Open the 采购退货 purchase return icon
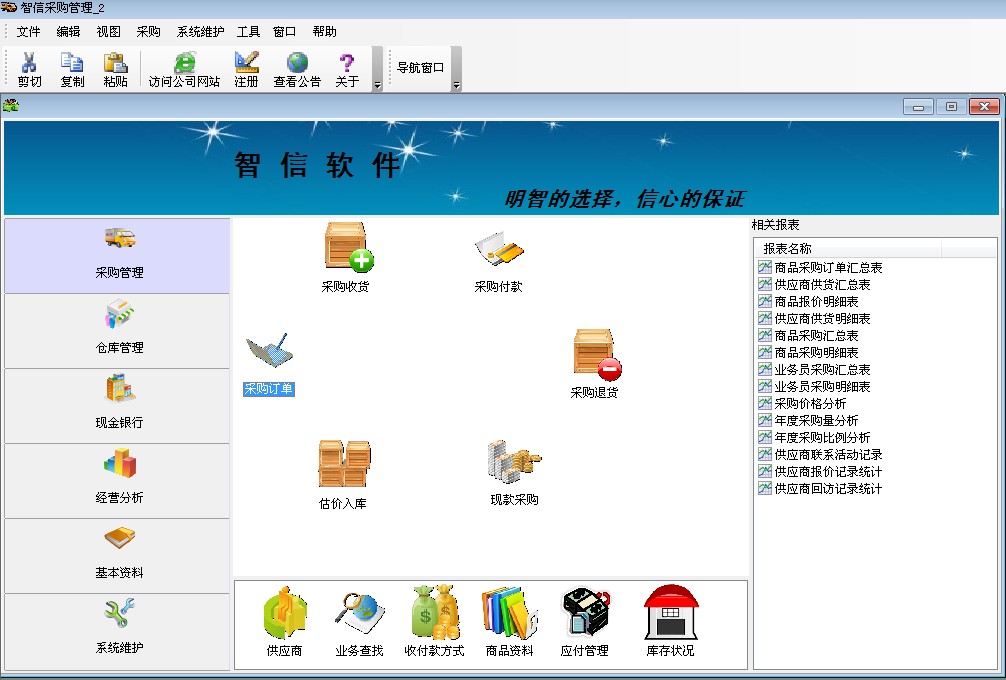This screenshot has height=680, width=1006. tap(595, 355)
